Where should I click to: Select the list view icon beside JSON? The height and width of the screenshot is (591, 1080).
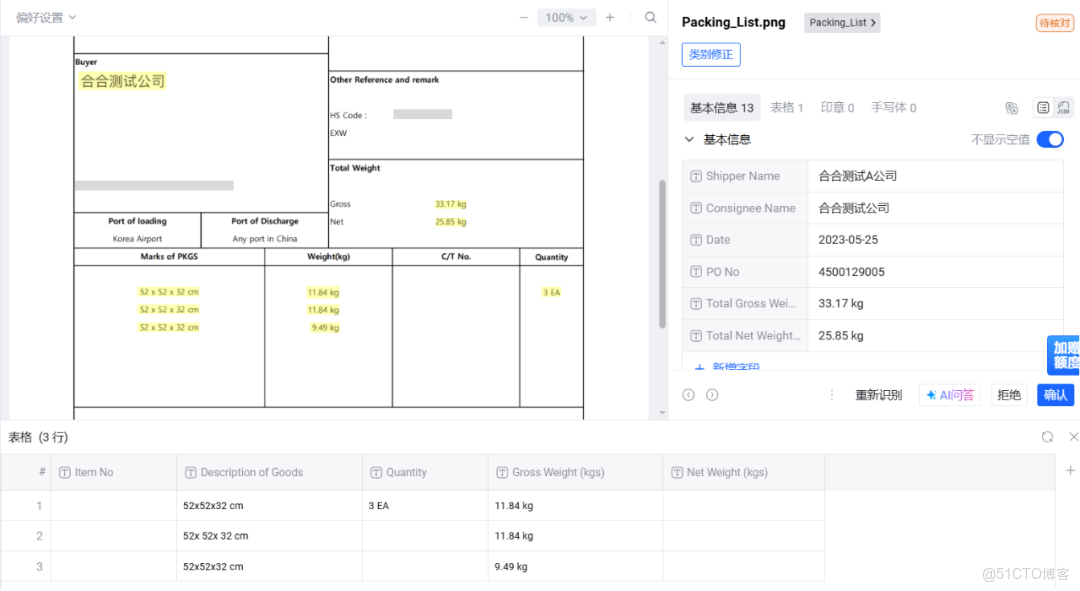1043,107
